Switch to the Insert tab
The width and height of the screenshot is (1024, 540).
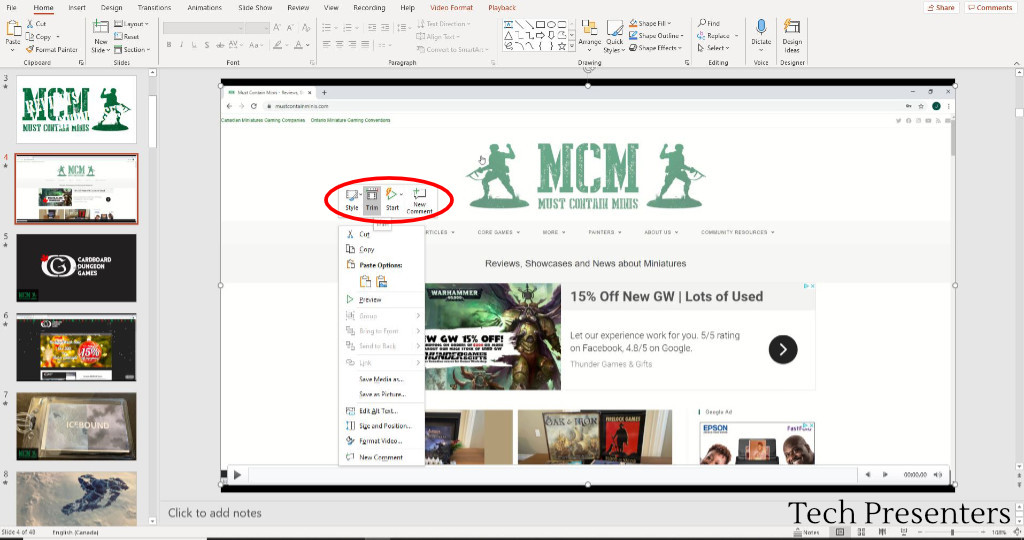tap(77, 8)
